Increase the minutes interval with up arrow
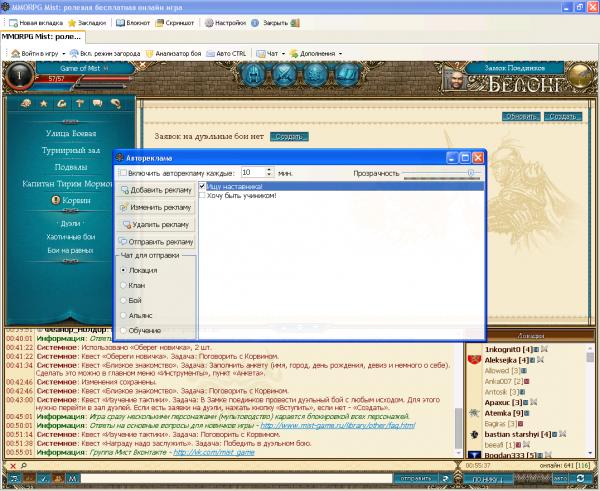The width and height of the screenshot is (600, 491). (x=269, y=170)
